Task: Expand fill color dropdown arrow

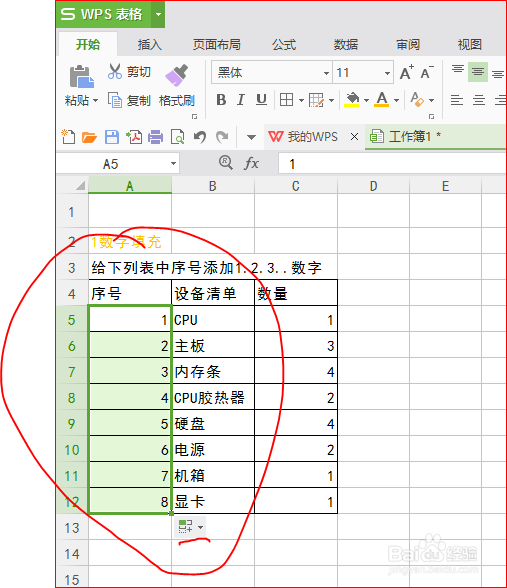Action: pyautogui.click(x=366, y=100)
